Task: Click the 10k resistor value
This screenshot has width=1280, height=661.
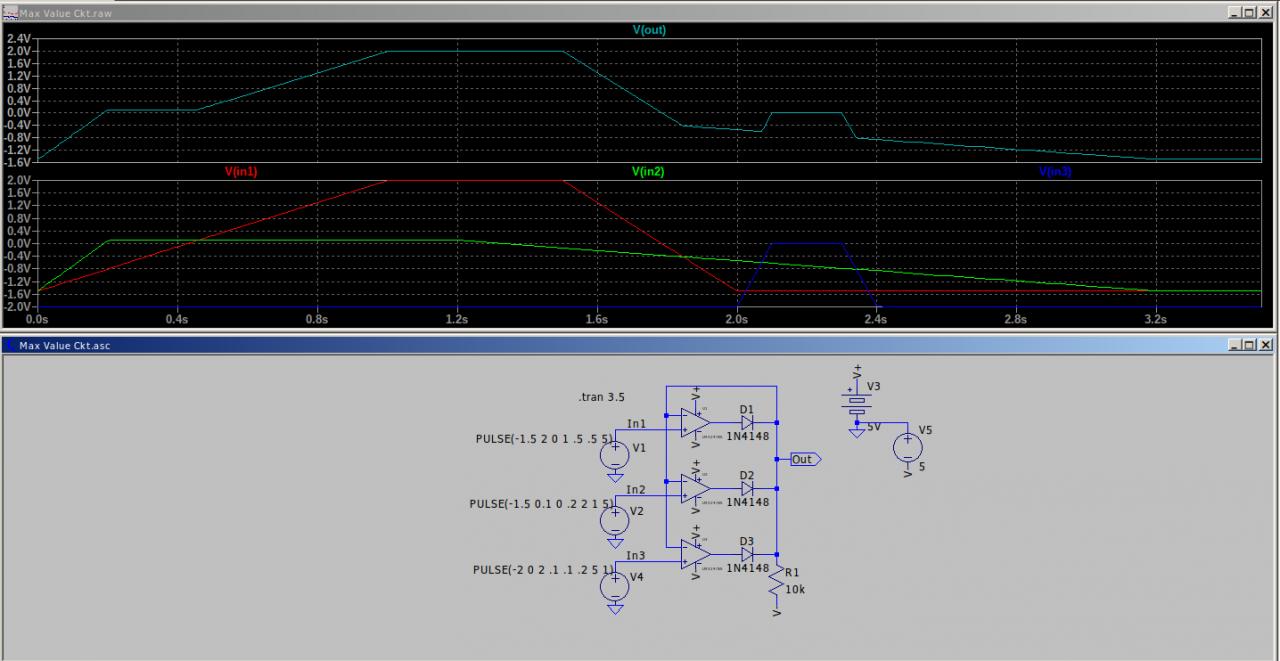Action: (x=796, y=590)
